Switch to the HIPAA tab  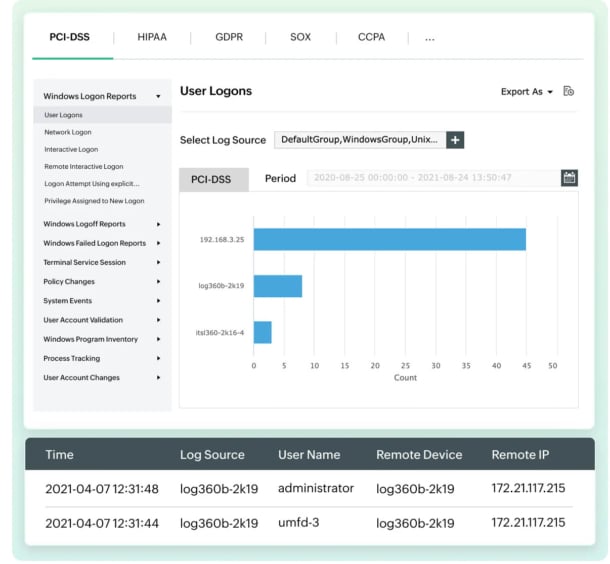[x=152, y=37]
